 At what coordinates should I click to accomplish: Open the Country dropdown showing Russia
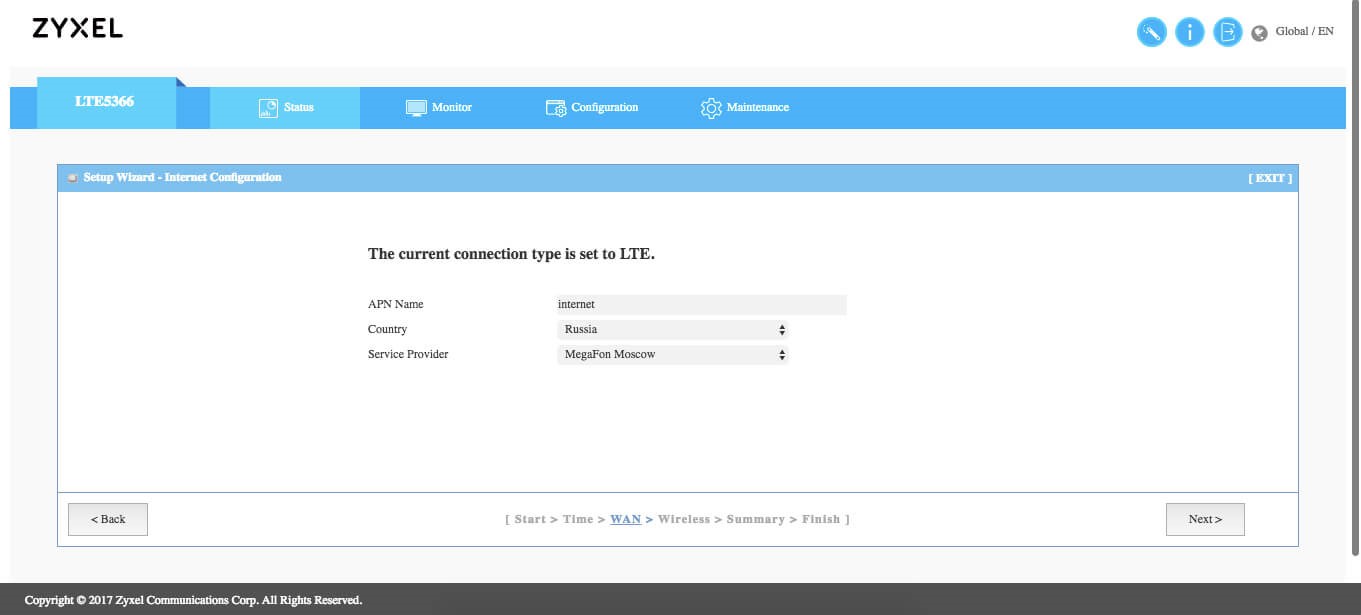[x=672, y=329]
